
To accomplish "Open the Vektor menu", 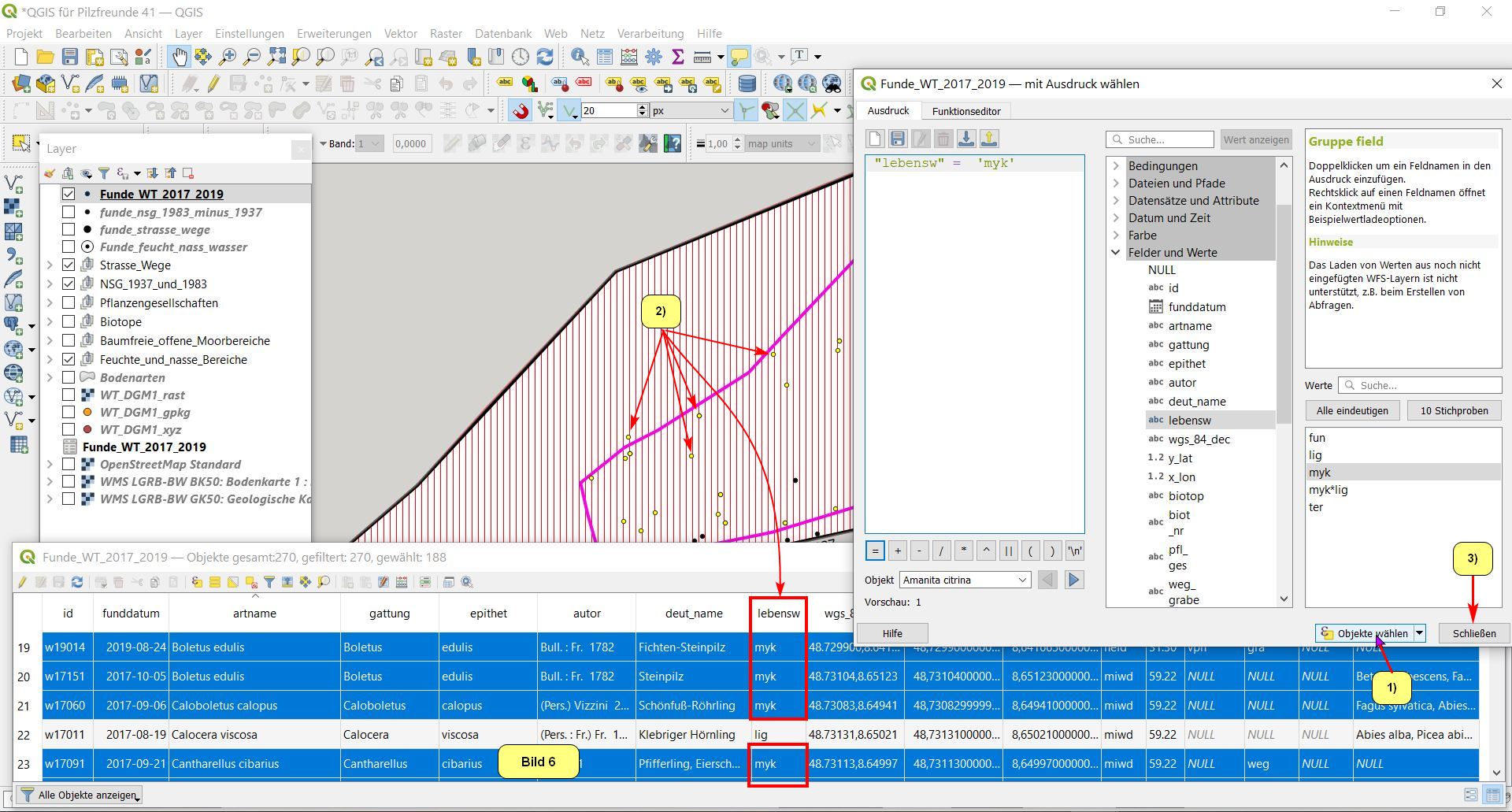I will tap(400, 33).
